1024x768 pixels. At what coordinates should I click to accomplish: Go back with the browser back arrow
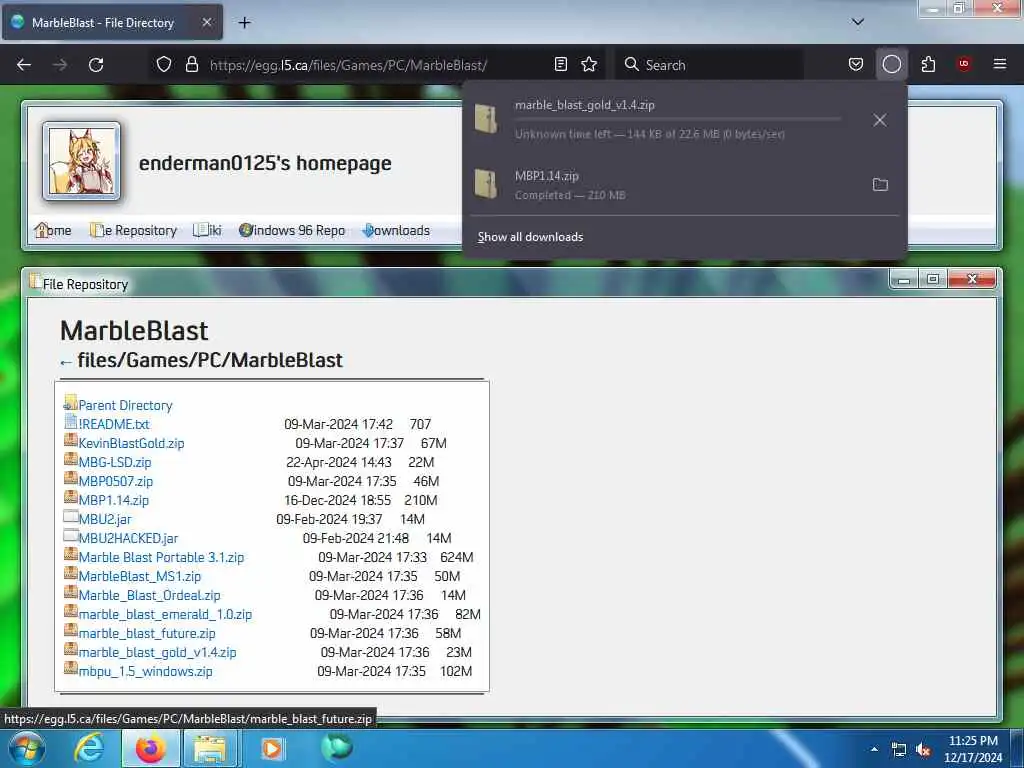tap(24, 65)
